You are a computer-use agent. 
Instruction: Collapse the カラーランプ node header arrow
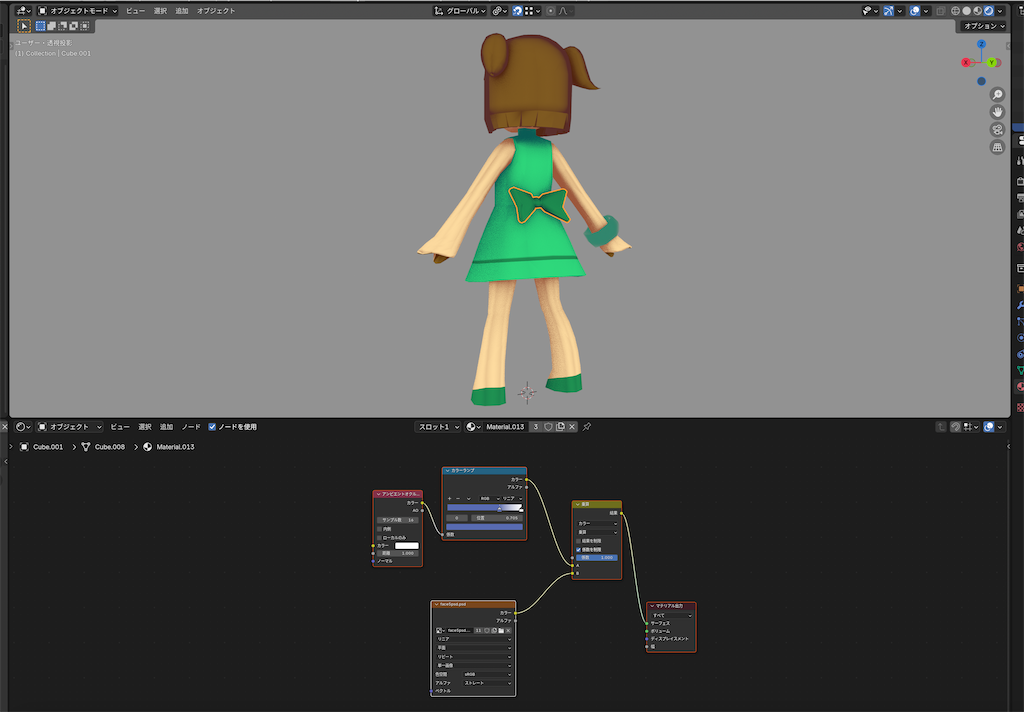(x=447, y=470)
